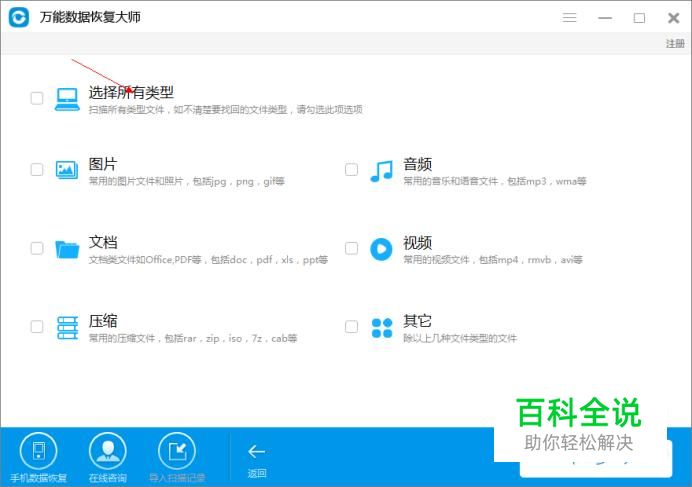
Task: Click the 注册 register link
Action: [675, 44]
